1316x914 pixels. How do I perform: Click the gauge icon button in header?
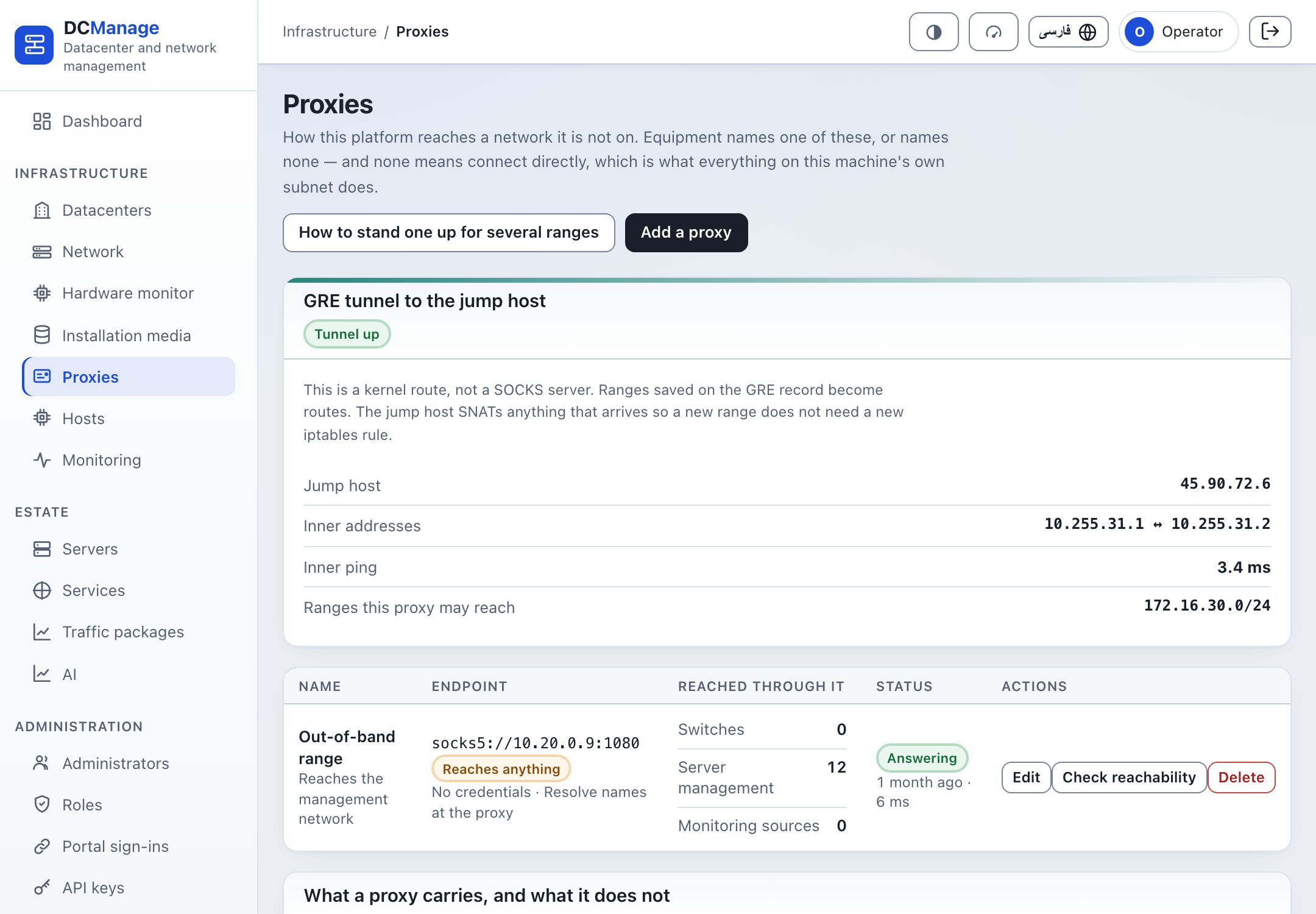993,32
